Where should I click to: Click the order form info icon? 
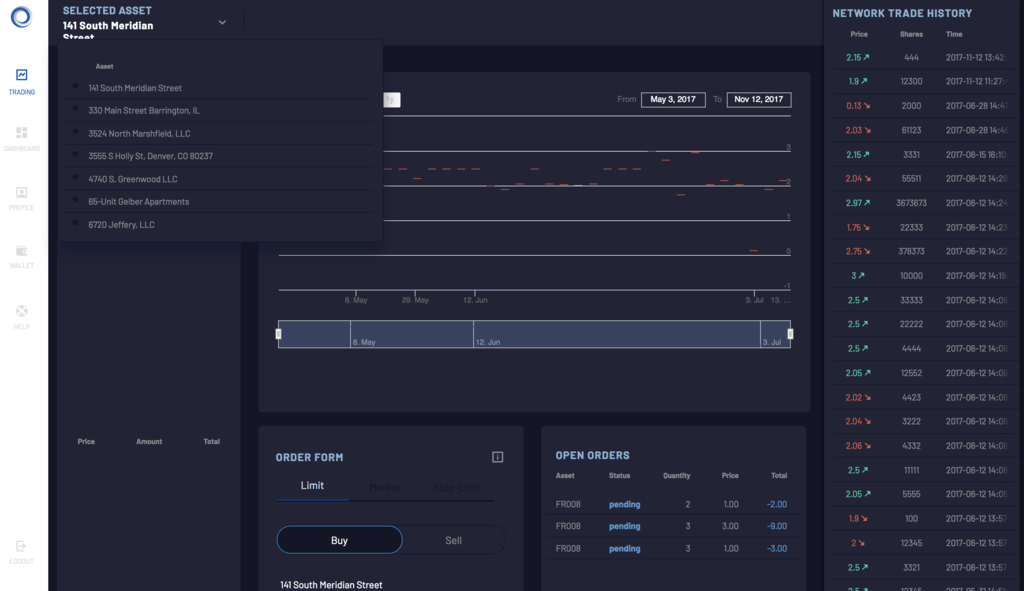tap(498, 457)
